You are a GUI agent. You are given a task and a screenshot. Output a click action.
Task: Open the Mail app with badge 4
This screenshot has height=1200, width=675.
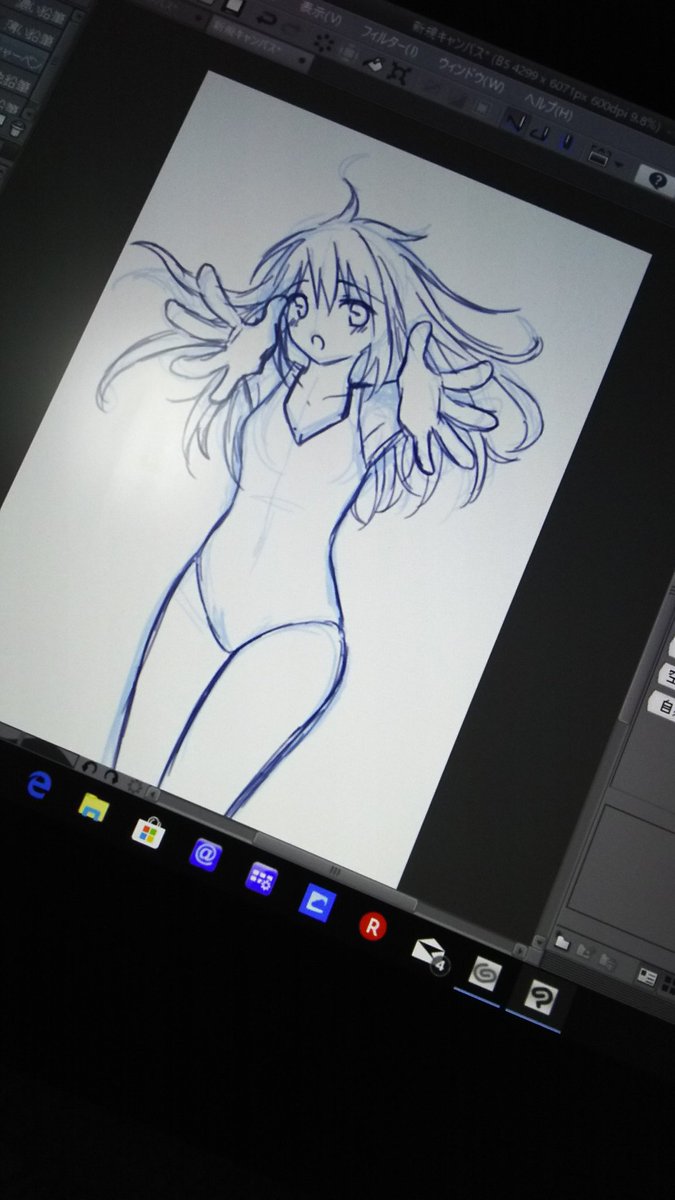click(427, 952)
